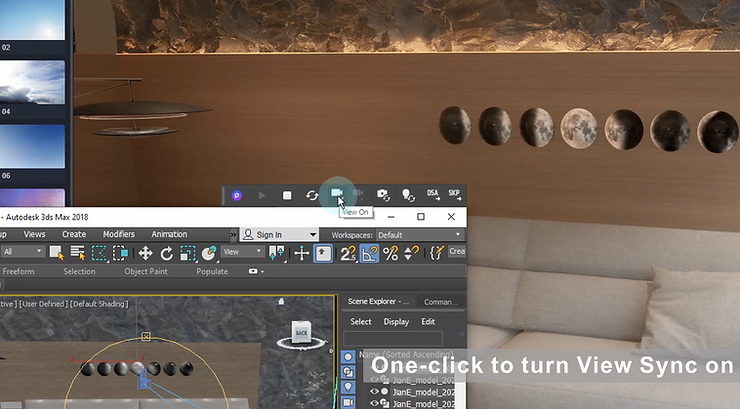Choose the Rectangular Selection Region tool

pyautogui.click(x=99, y=253)
